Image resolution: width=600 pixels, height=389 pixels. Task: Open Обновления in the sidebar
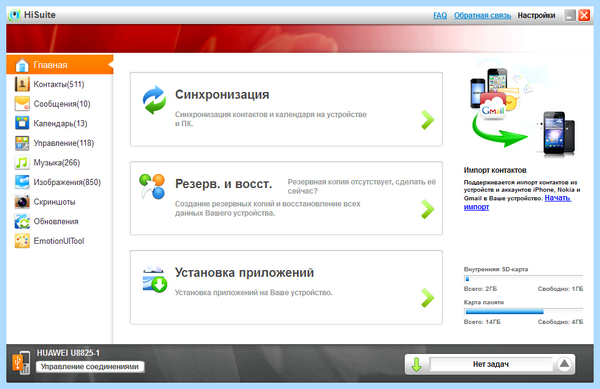[x=59, y=221]
